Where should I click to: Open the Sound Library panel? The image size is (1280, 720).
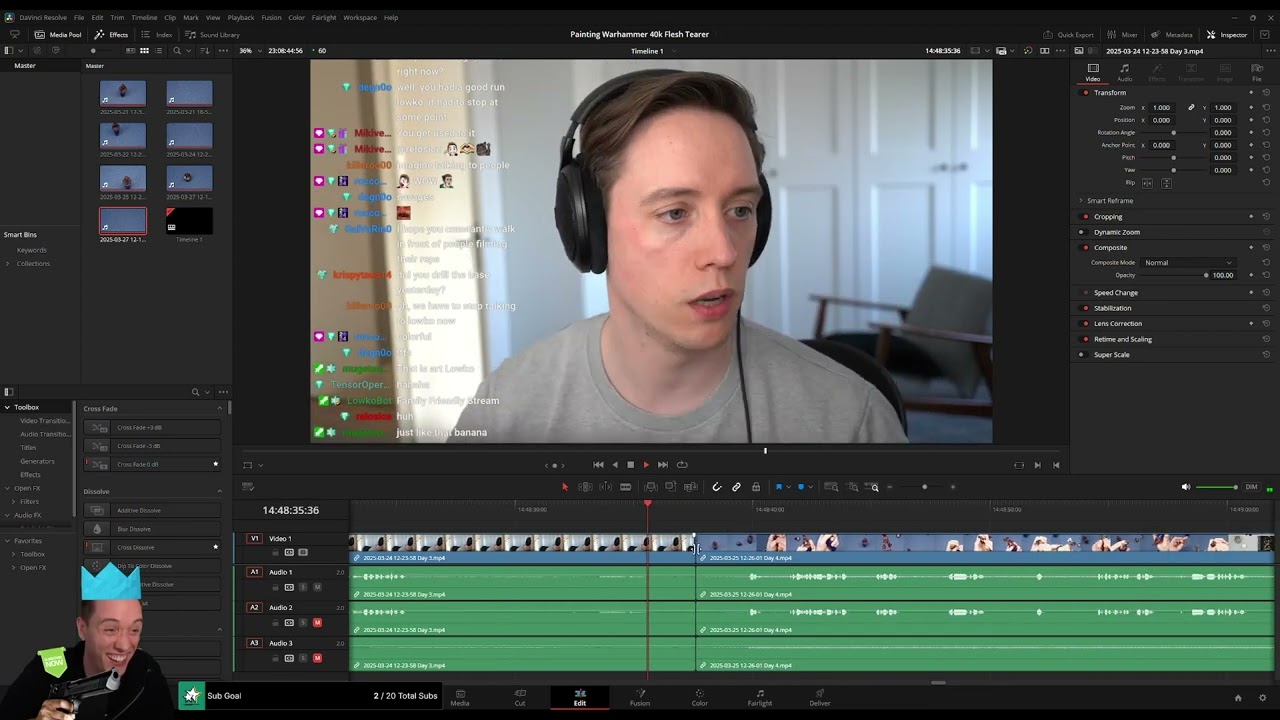tap(212, 35)
